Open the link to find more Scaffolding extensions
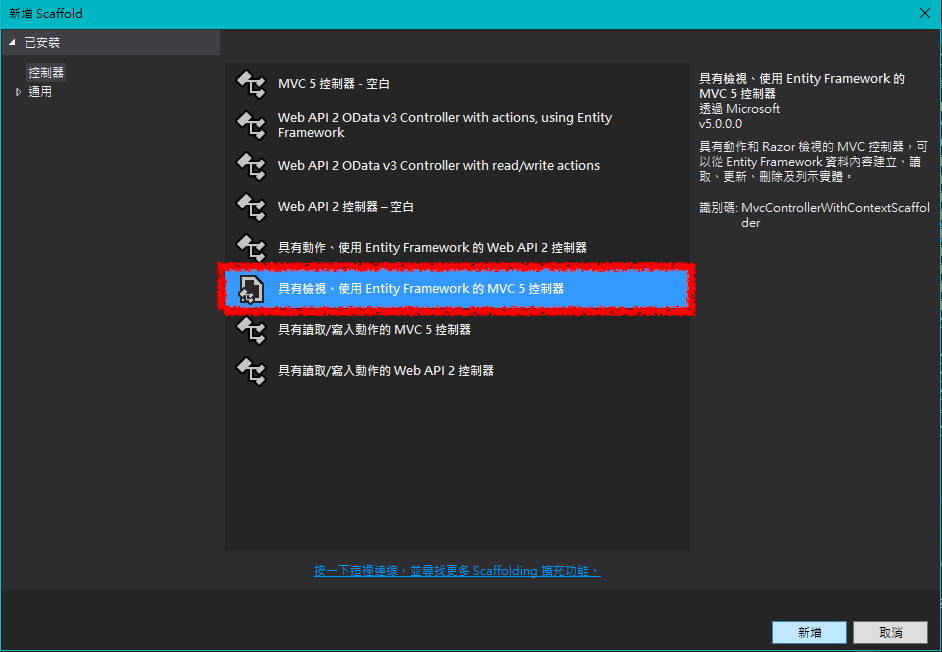The image size is (942, 652). [x=456, y=571]
